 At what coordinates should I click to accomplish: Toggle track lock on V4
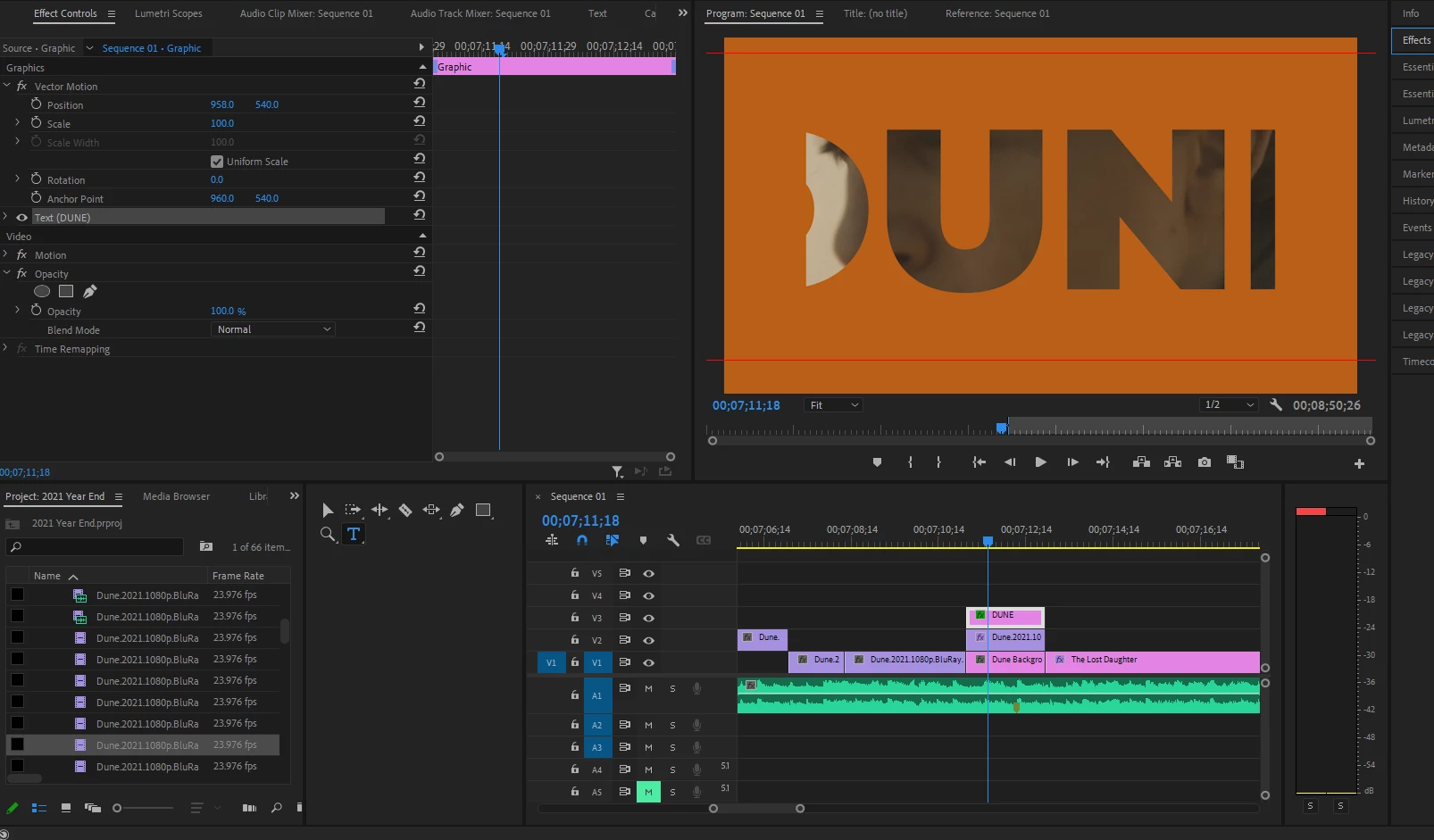pyautogui.click(x=574, y=595)
